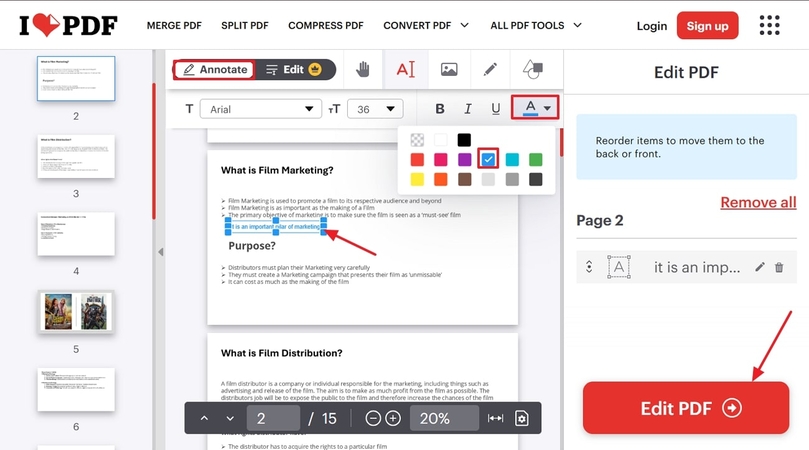Click the red Edit PDF button

686,408
